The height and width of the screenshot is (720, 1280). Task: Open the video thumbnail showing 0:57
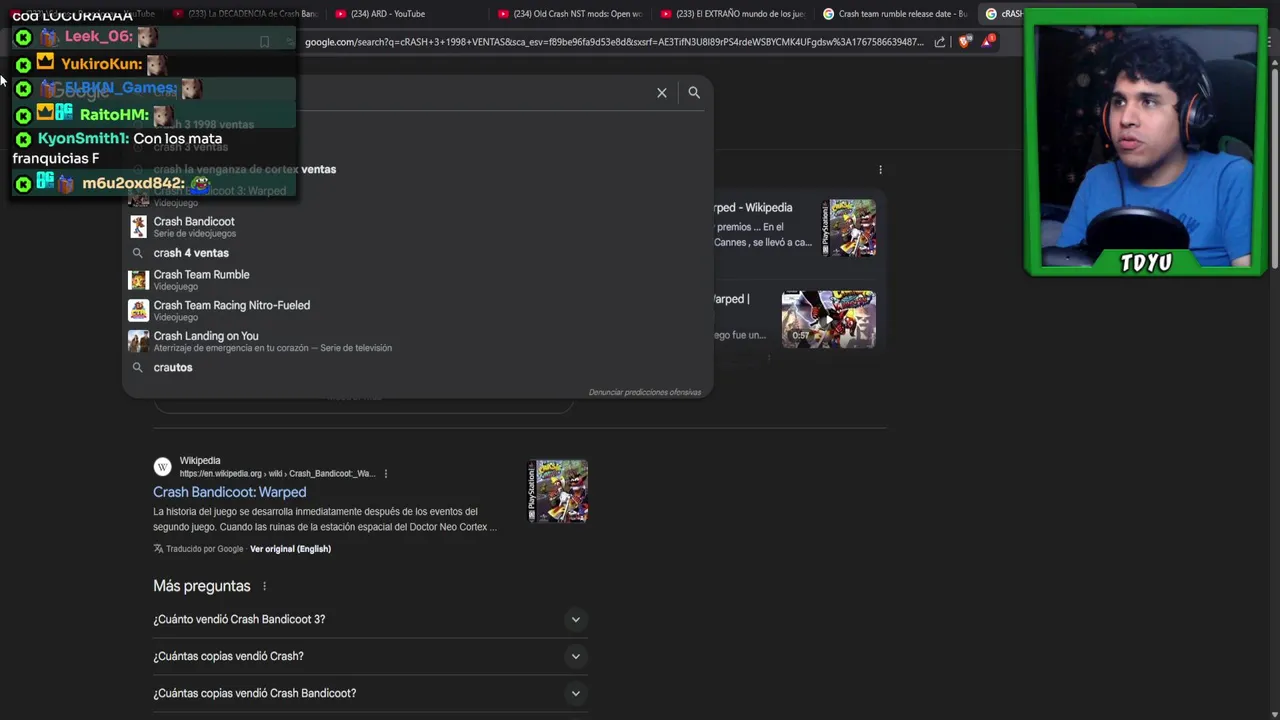click(828, 319)
